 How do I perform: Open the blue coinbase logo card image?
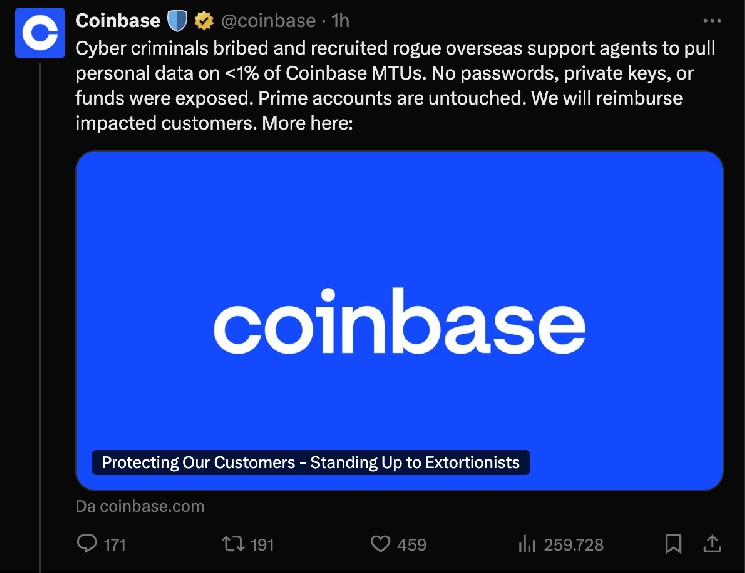tap(399, 320)
